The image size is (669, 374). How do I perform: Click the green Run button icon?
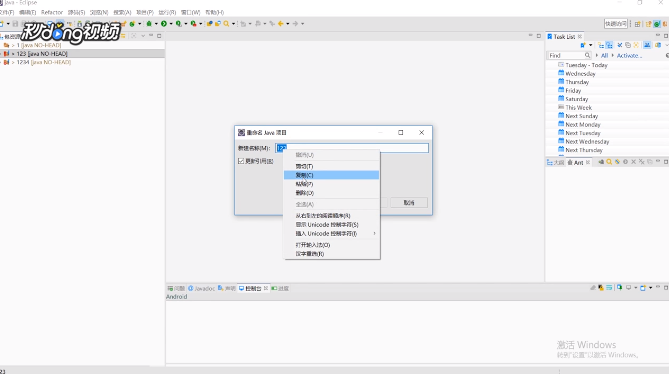pos(164,24)
